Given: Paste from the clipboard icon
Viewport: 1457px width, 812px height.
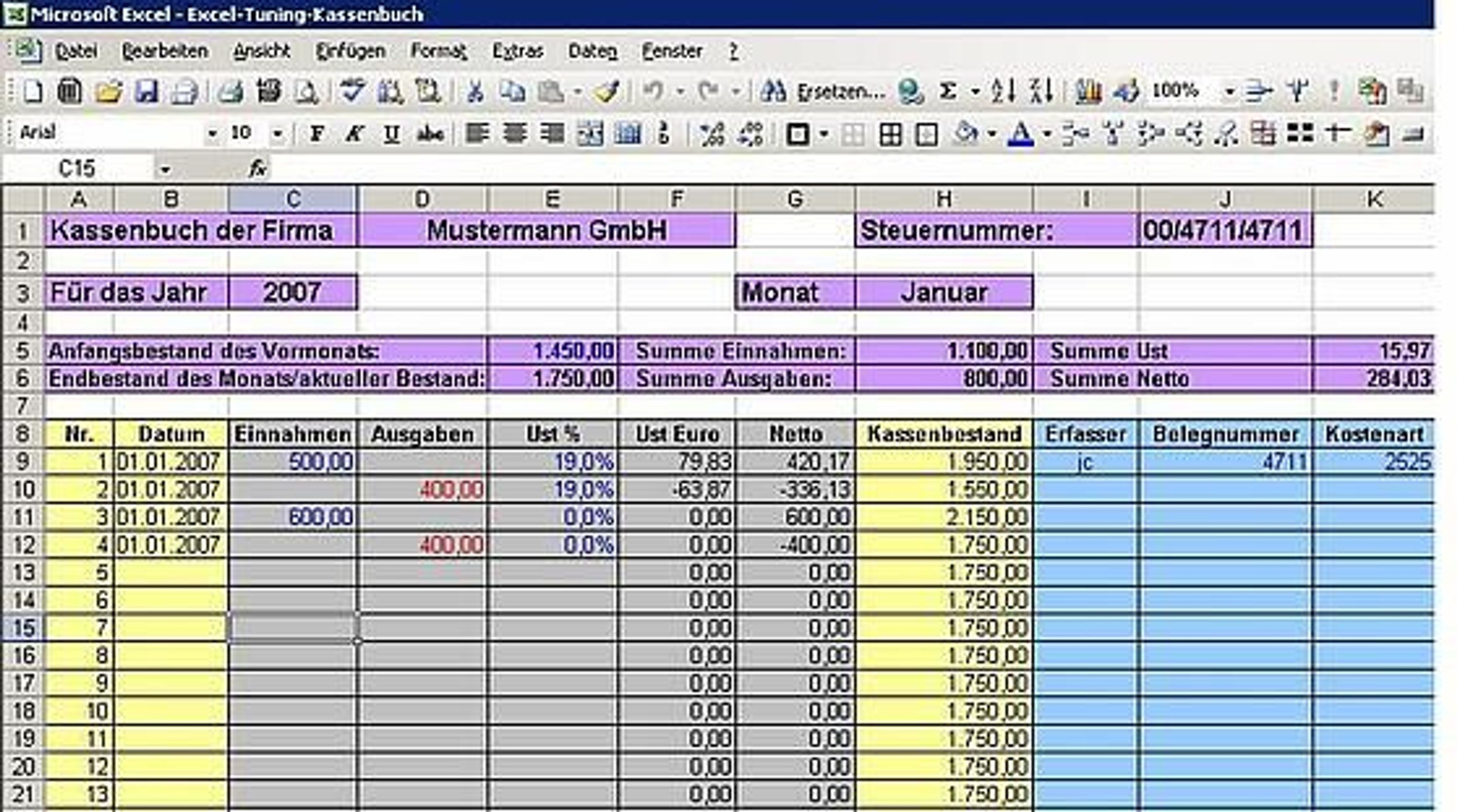Looking at the screenshot, I should 551,91.
